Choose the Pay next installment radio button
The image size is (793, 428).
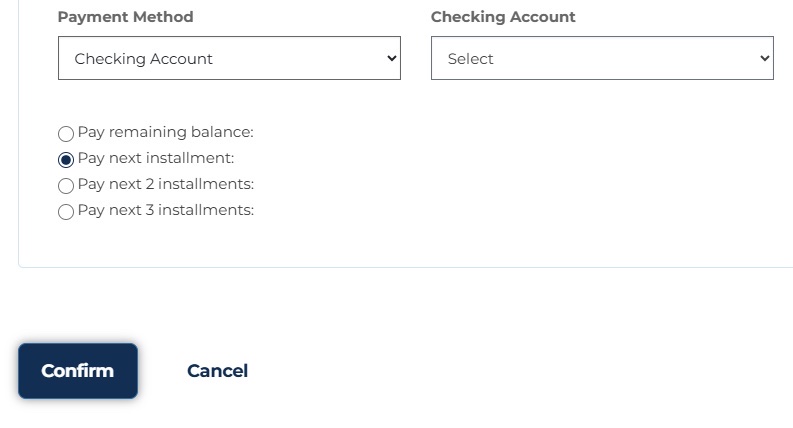tap(66, 160)
